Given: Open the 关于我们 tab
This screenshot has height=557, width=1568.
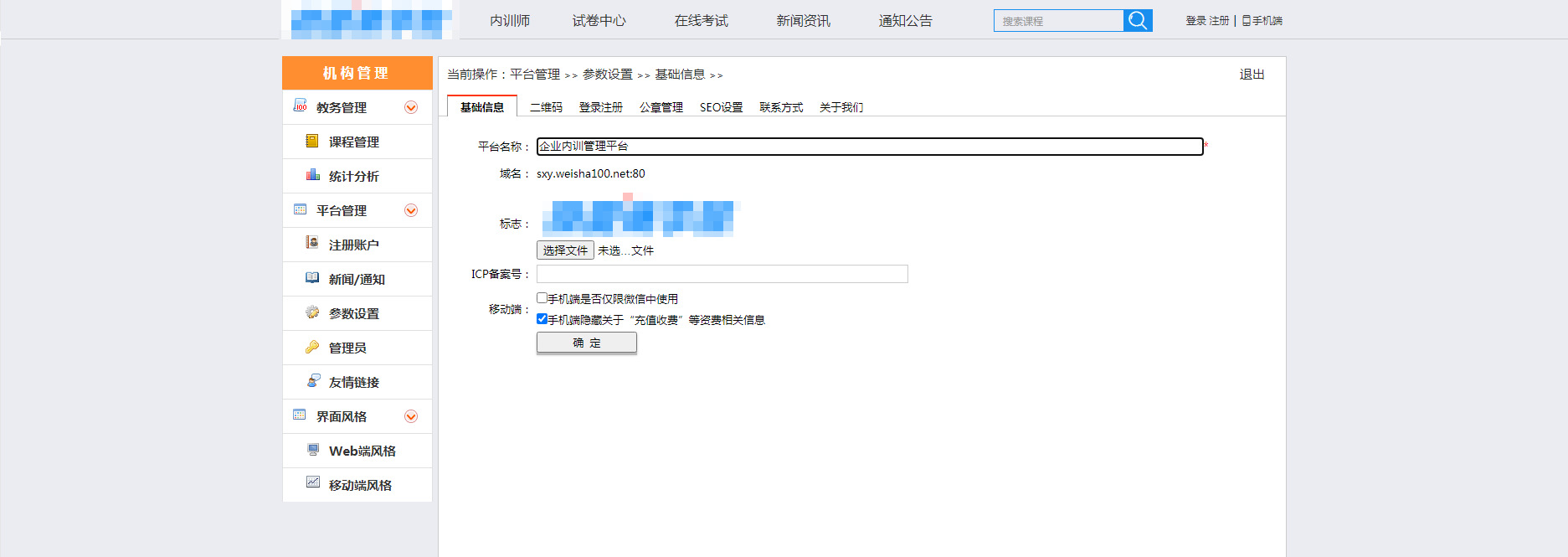Looking at the screenshot, I should point(841,107).
